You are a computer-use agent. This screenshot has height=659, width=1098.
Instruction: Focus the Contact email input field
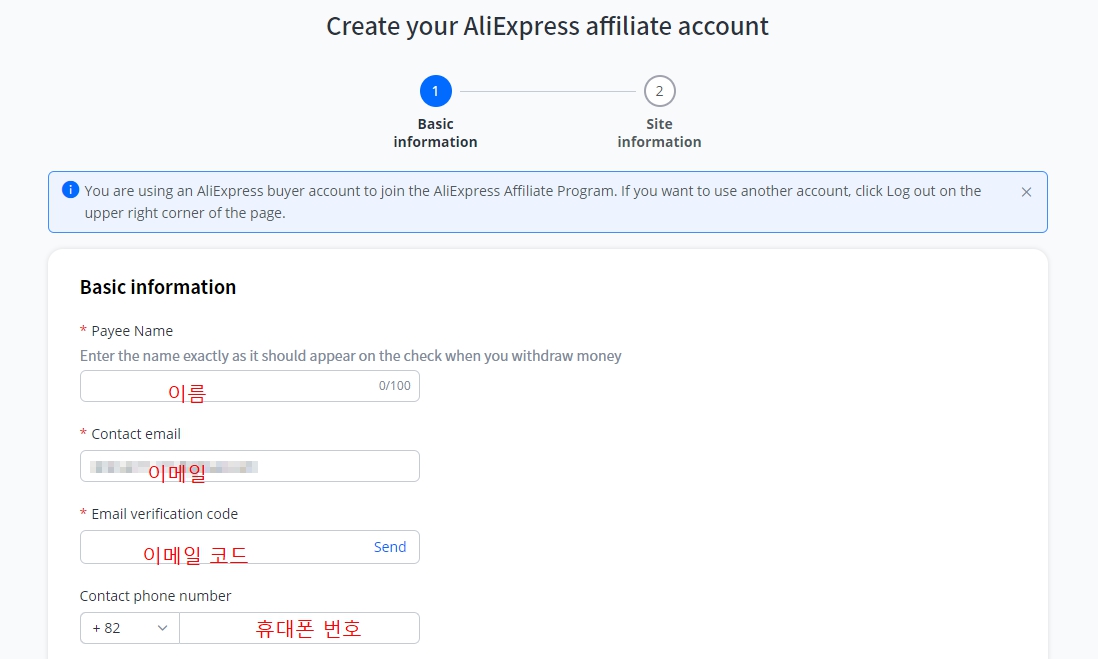(x=249, y=466)
